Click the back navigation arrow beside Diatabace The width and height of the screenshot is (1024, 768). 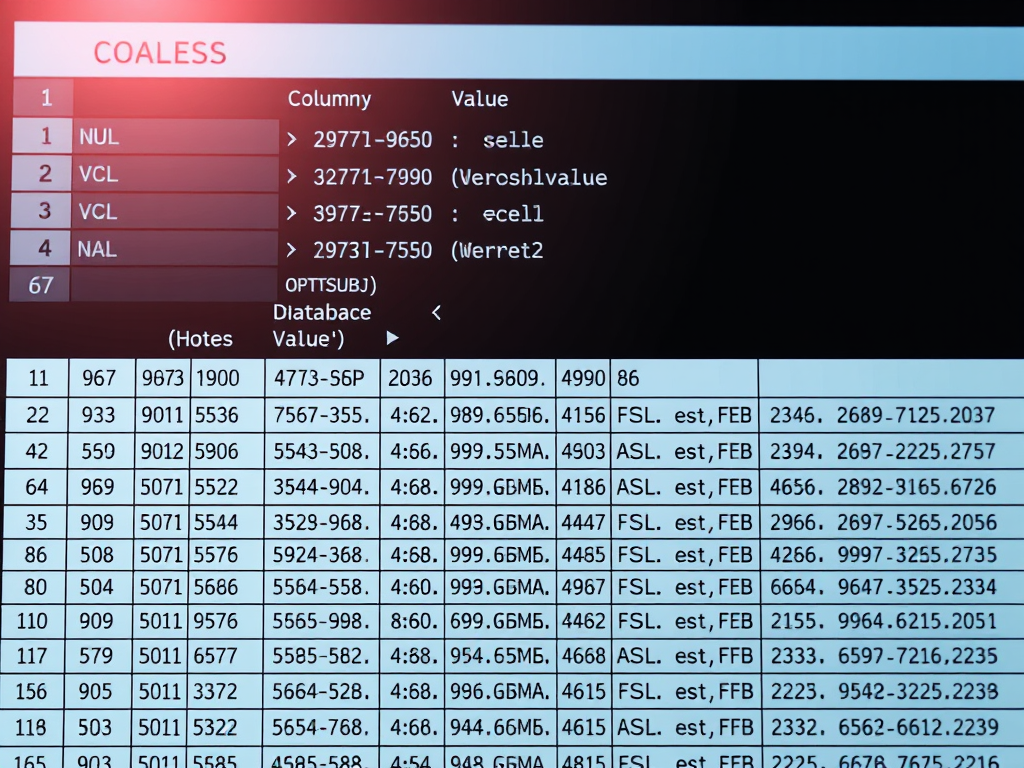436,312
